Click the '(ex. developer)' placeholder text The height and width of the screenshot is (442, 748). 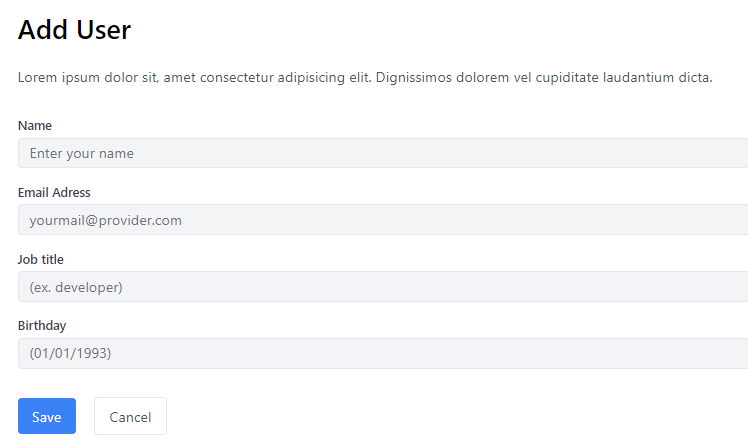(76, 287)
